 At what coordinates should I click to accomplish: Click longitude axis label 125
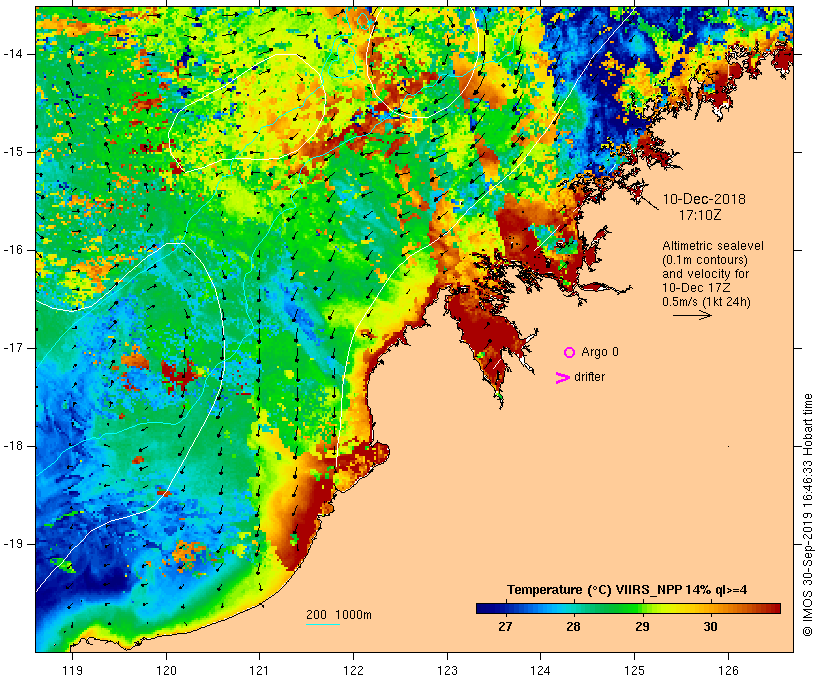[x=635, y=670]
